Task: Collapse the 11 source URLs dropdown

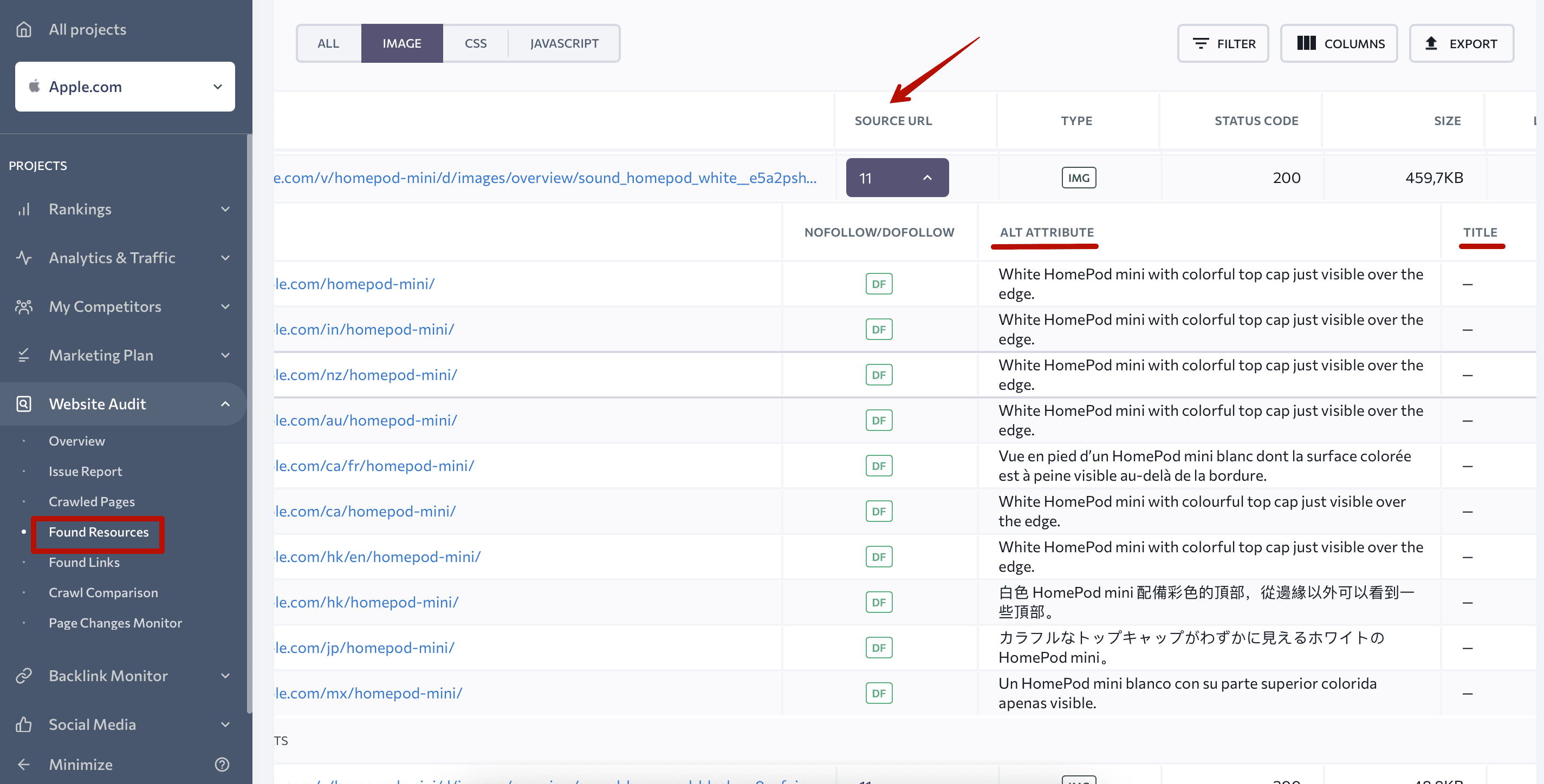Action: coord(897,178)
